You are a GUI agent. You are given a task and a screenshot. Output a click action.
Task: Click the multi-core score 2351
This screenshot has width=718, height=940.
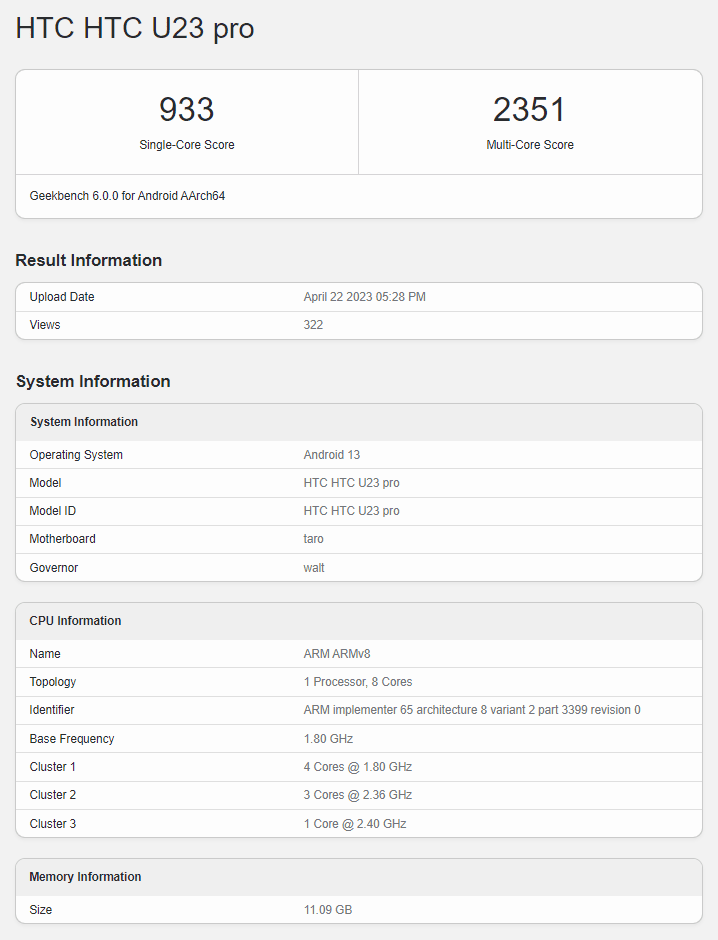tap(529, 110)
